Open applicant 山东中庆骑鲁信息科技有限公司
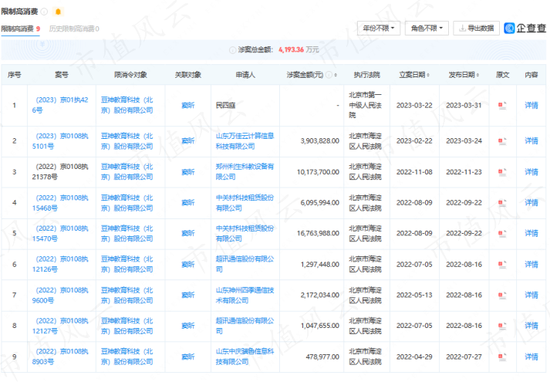The width and height of the screenshot is (550, 382). pyautogui.click(x=244, y=357)
